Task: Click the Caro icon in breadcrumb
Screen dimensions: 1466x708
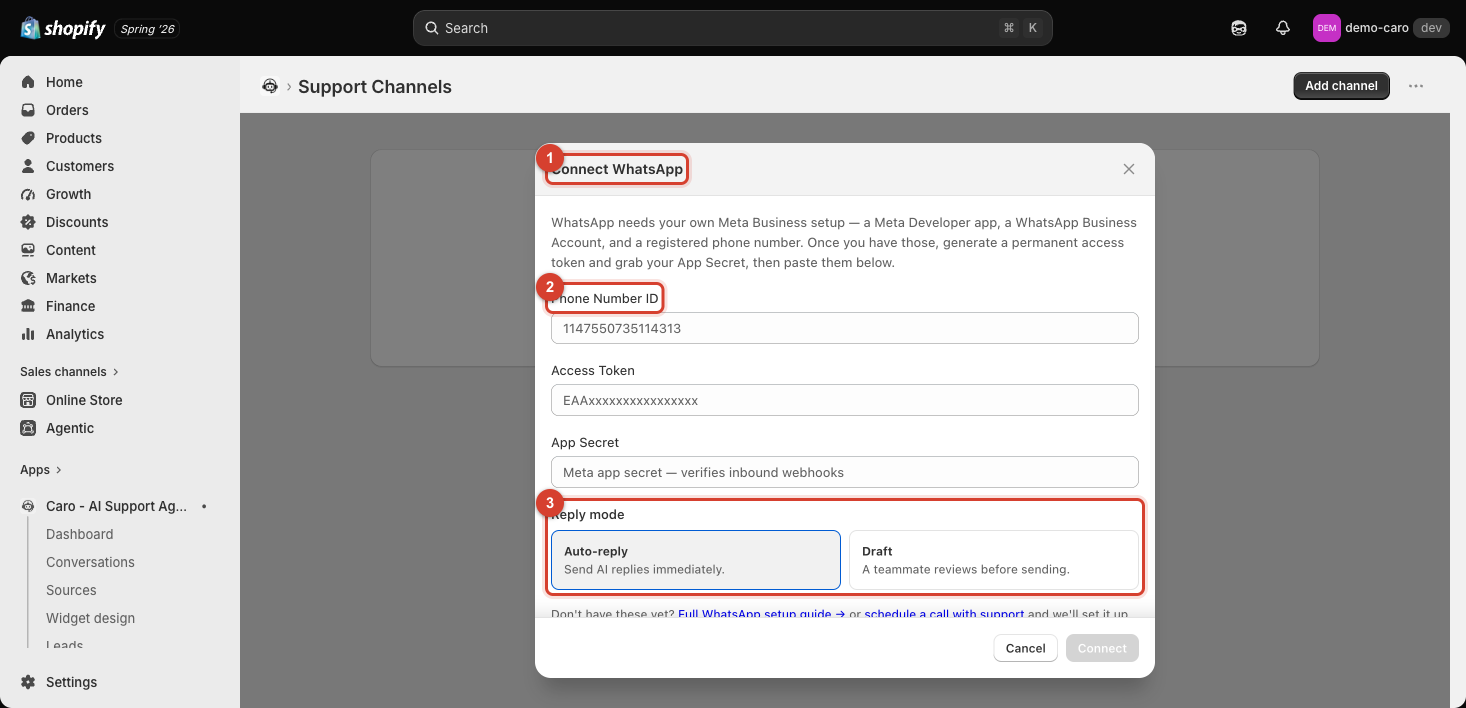Action: coord(269,86)
